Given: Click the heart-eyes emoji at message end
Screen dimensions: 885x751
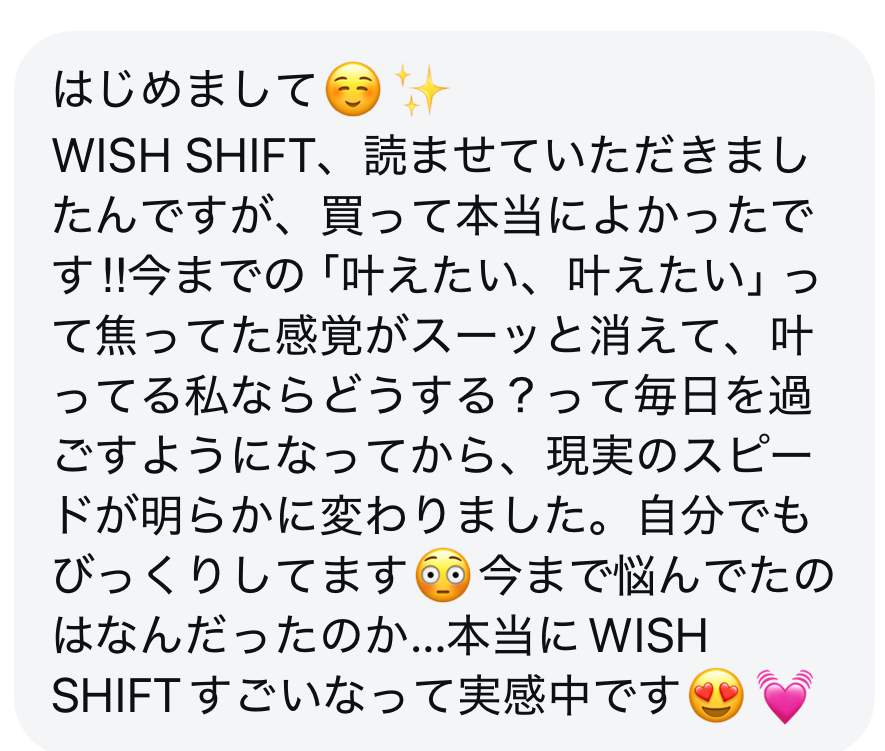Looking at the screenshot, I should [716, 695].
